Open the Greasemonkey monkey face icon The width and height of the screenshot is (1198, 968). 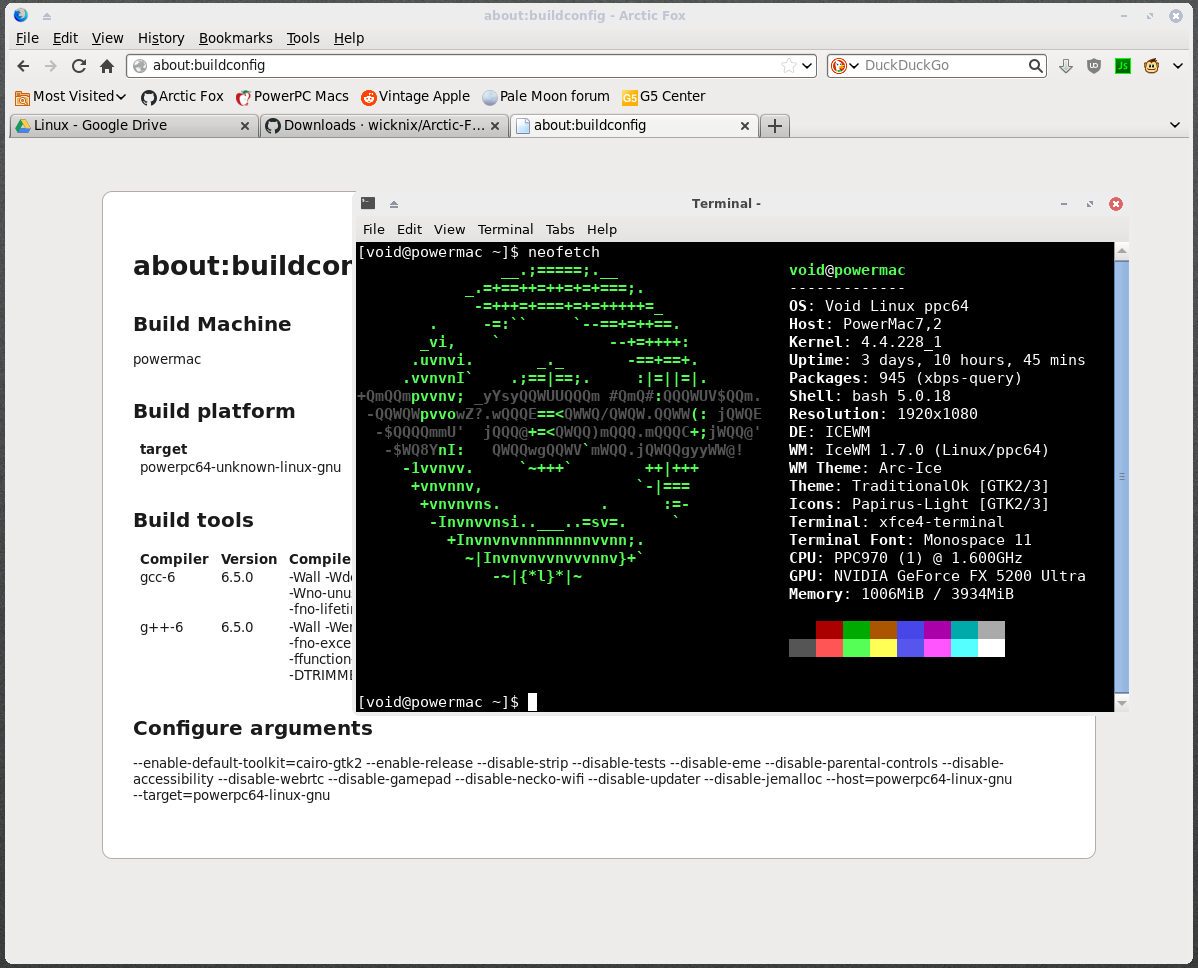tap(1151, 66)
